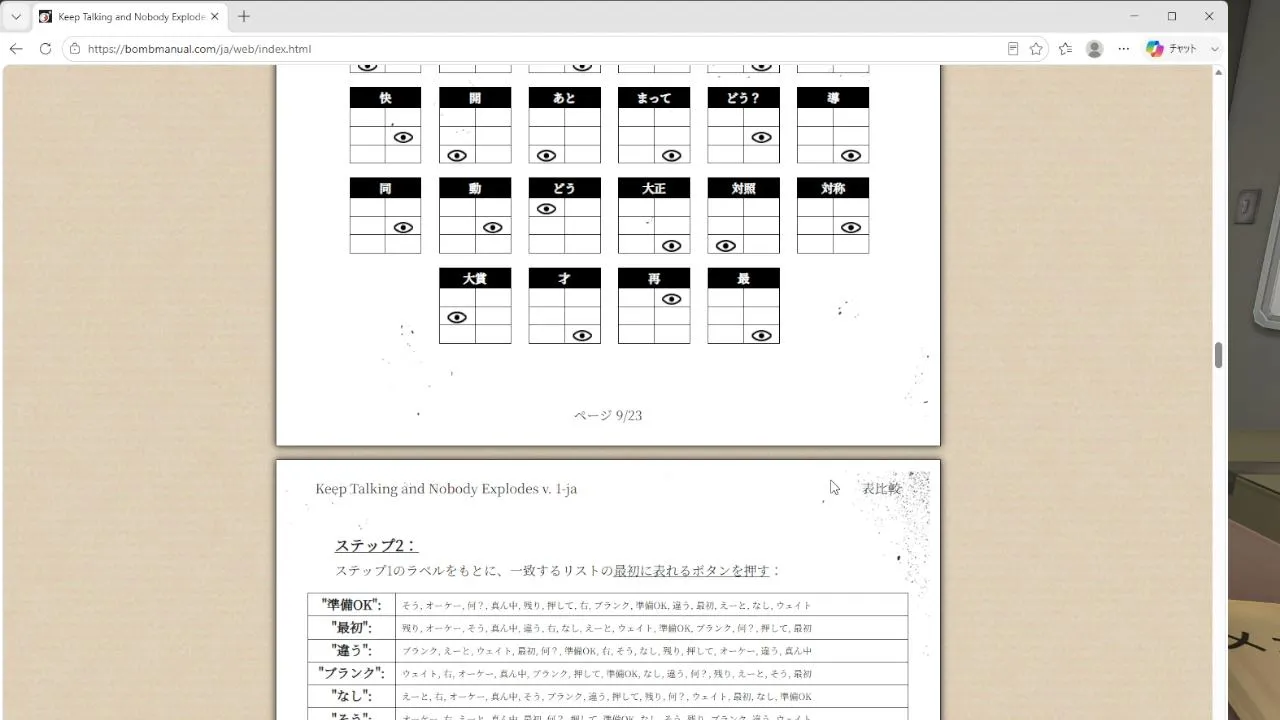
Task: Click the あと grid header
Action: (564, 98)
